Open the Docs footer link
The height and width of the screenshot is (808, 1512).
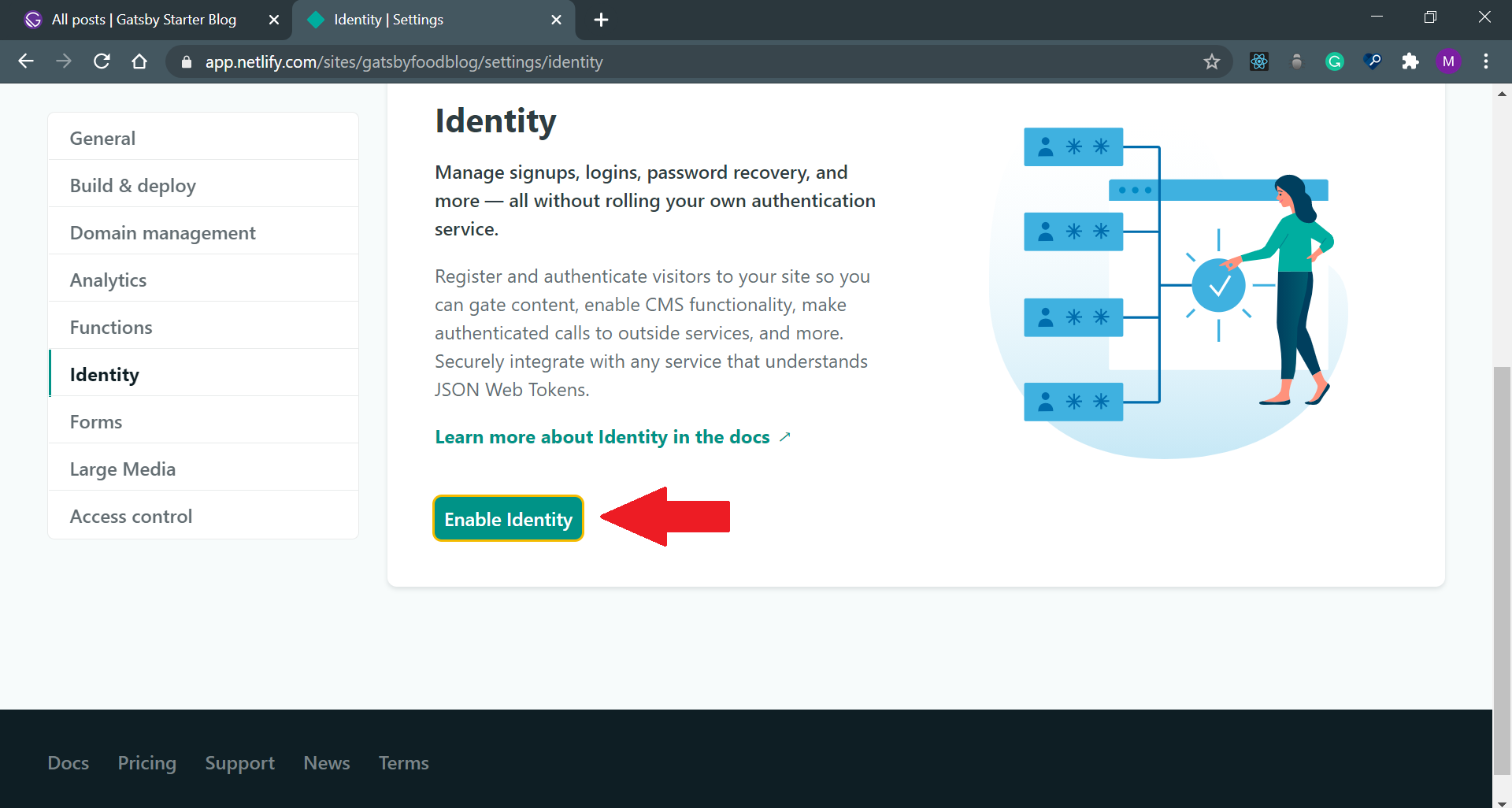[x=69, y=762]
